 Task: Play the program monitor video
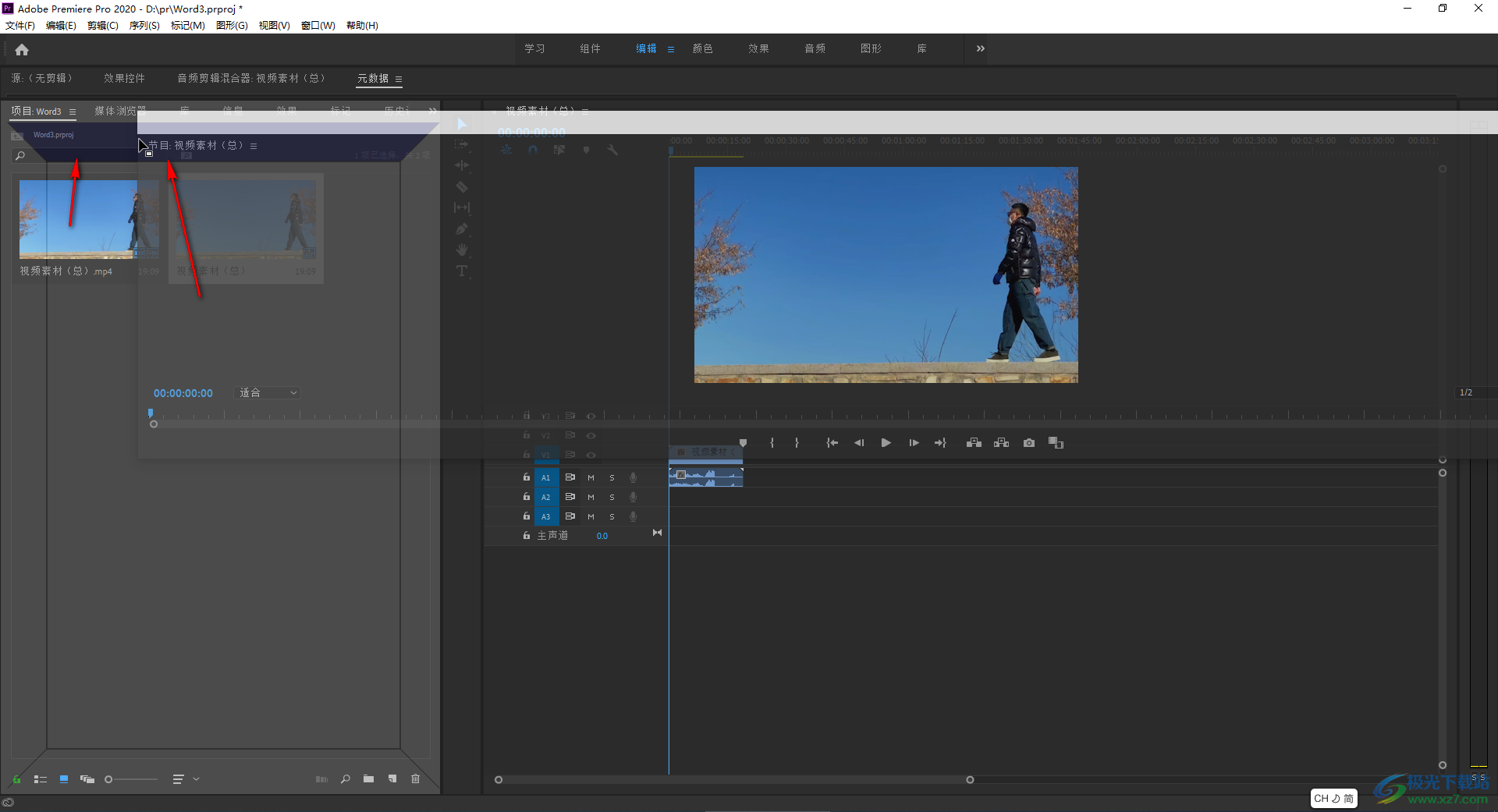(886, 443)
